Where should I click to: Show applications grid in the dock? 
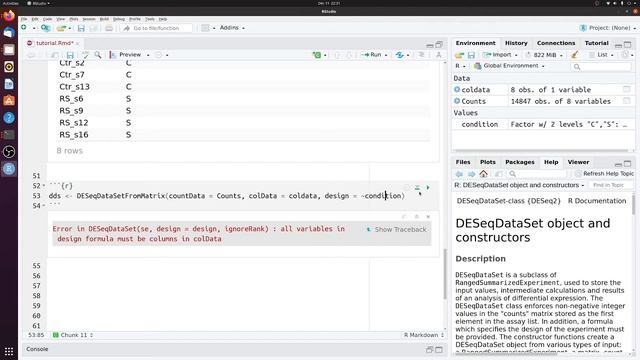pyautogui.click(x=9, y=351)
